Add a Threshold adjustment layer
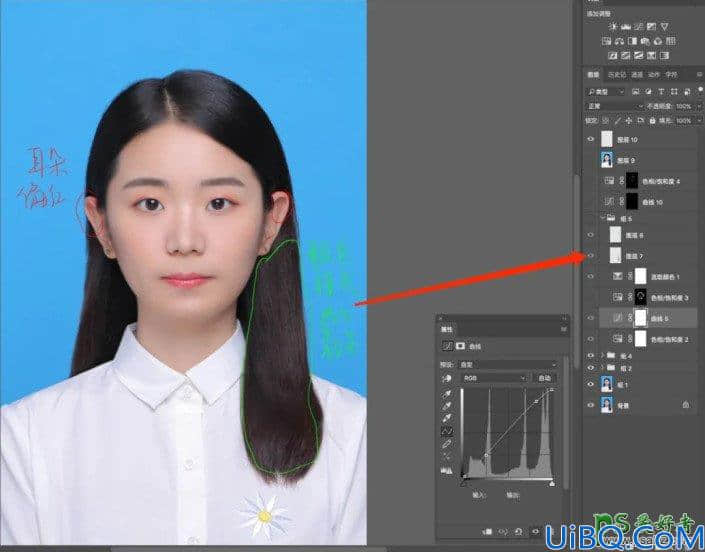 click(638, 56)
